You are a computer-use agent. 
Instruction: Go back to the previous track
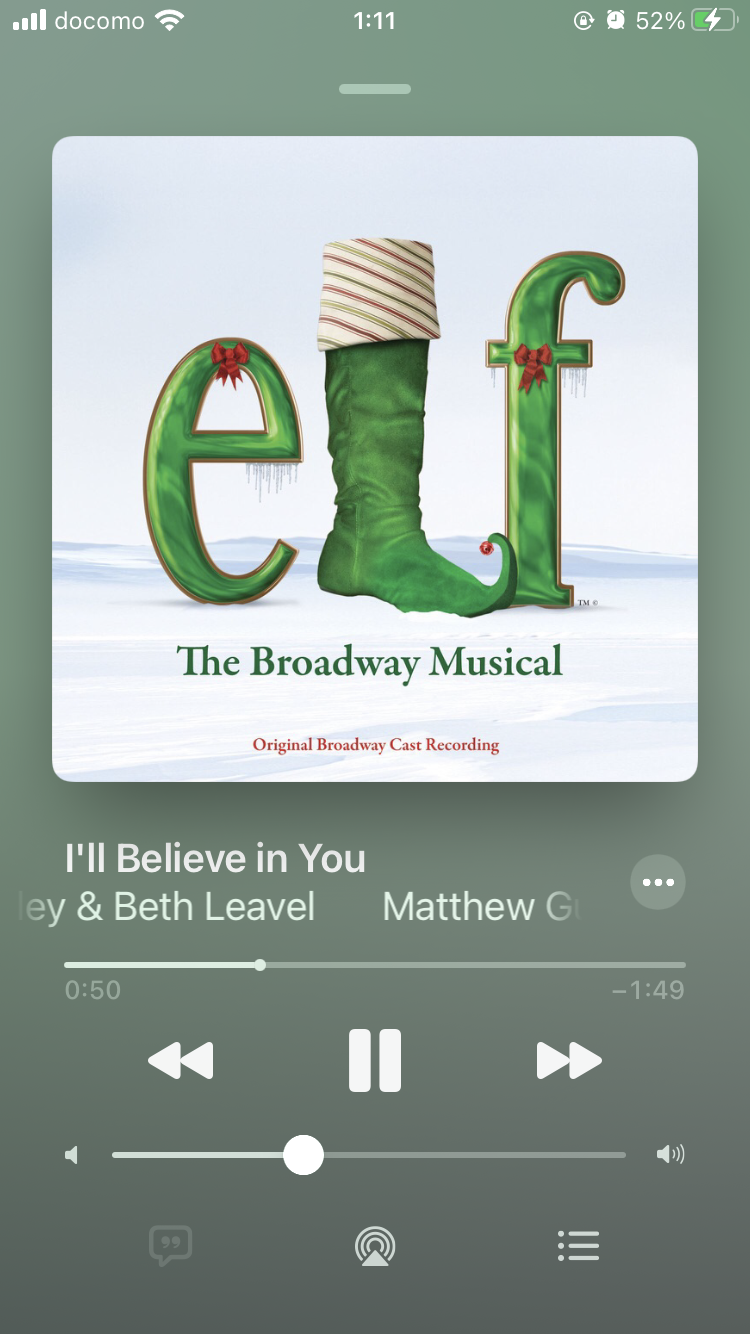181,1060
